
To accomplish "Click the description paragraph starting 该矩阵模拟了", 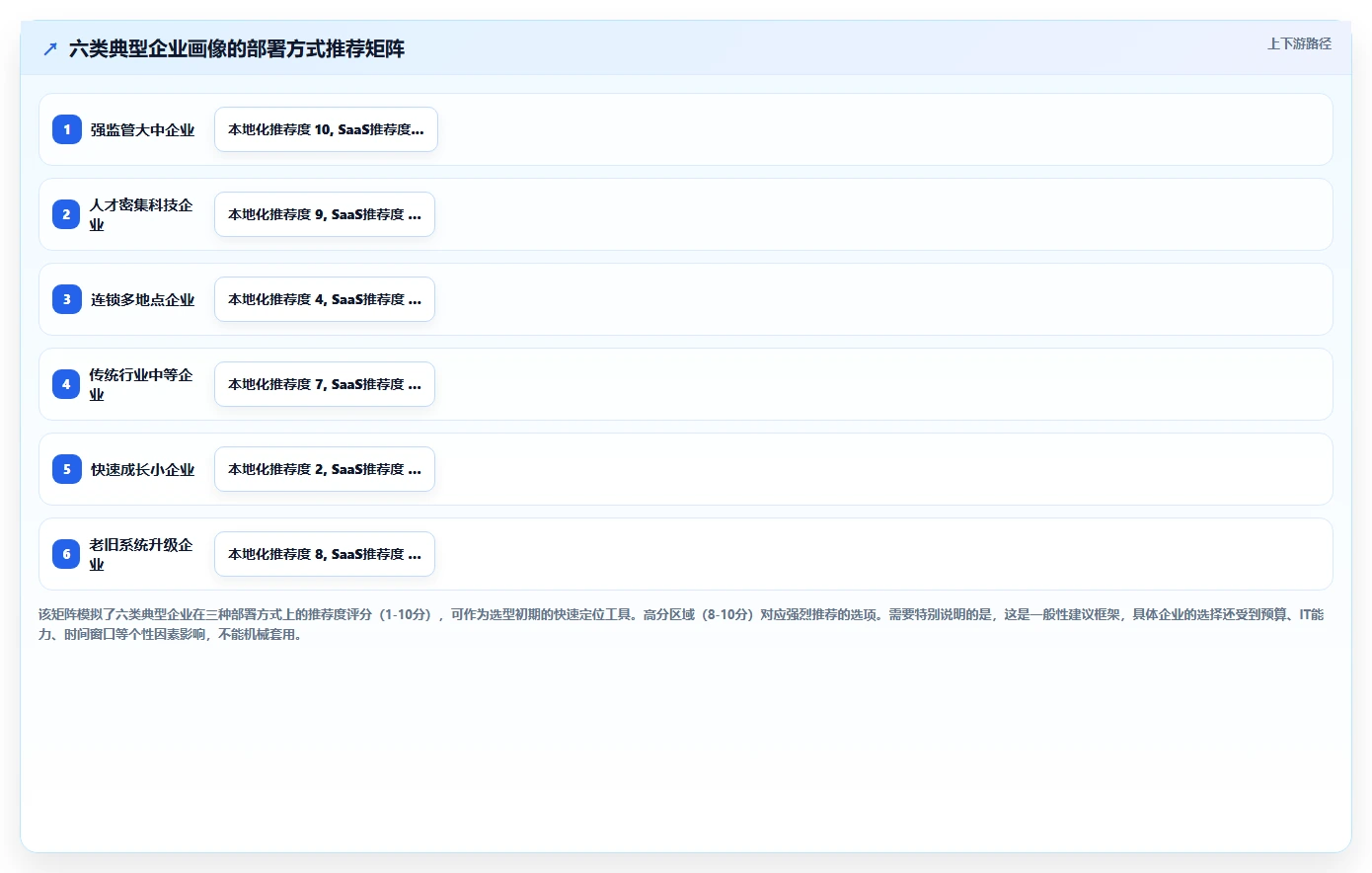I will (x=681, y=624).
